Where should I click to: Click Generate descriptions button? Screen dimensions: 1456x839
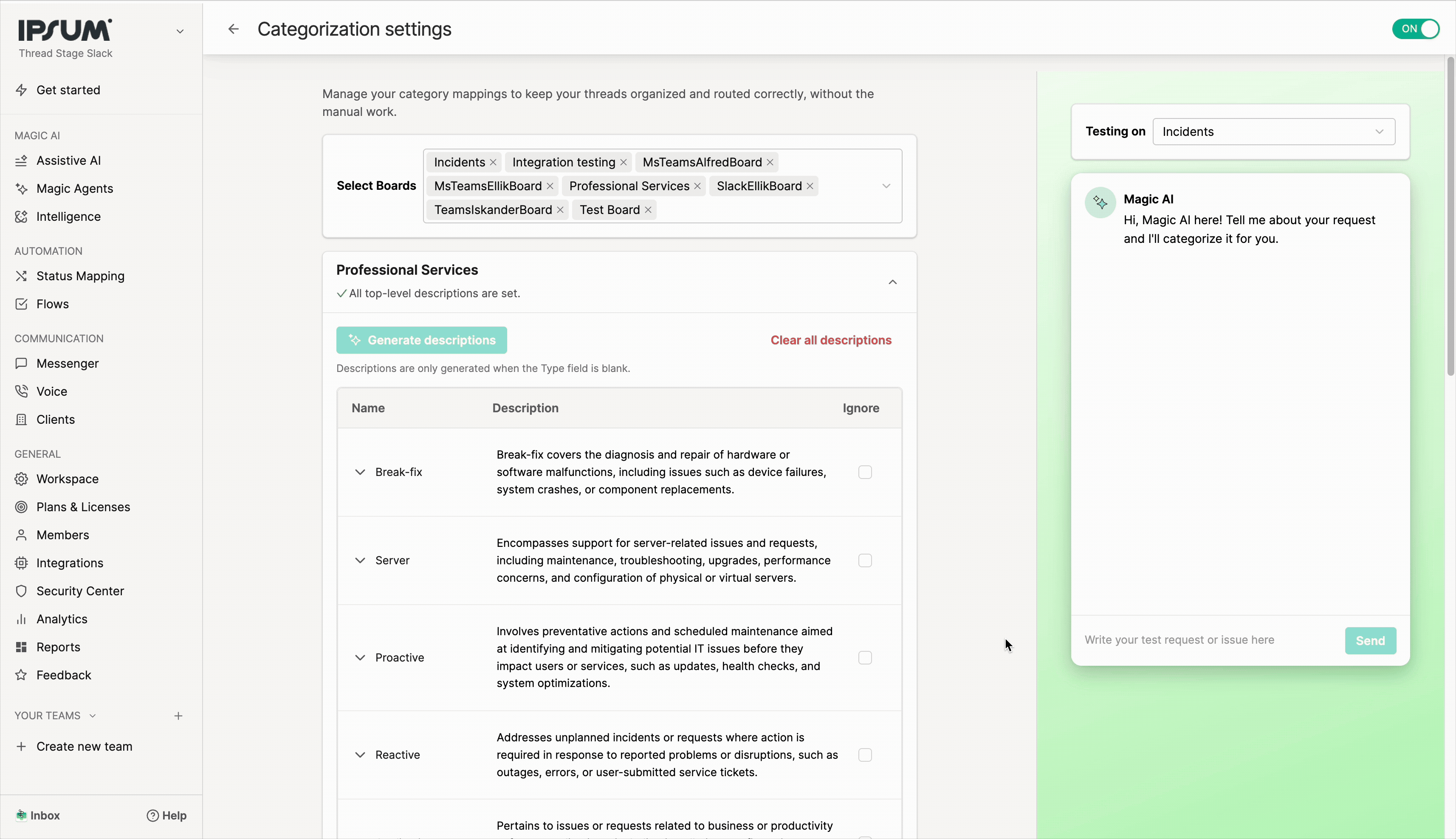point(421,340)
